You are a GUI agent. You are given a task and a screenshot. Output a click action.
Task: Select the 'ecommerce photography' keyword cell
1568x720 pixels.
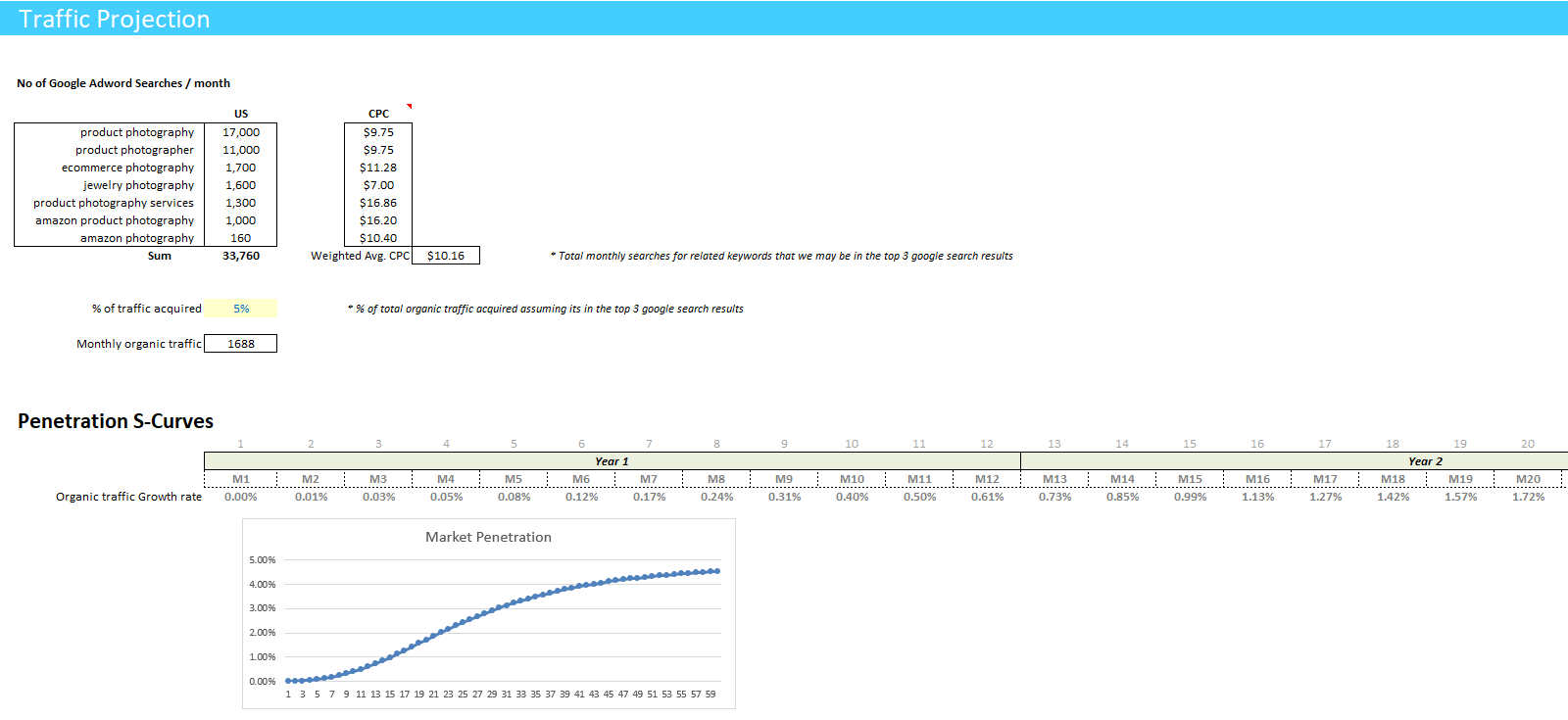point(127,168)
